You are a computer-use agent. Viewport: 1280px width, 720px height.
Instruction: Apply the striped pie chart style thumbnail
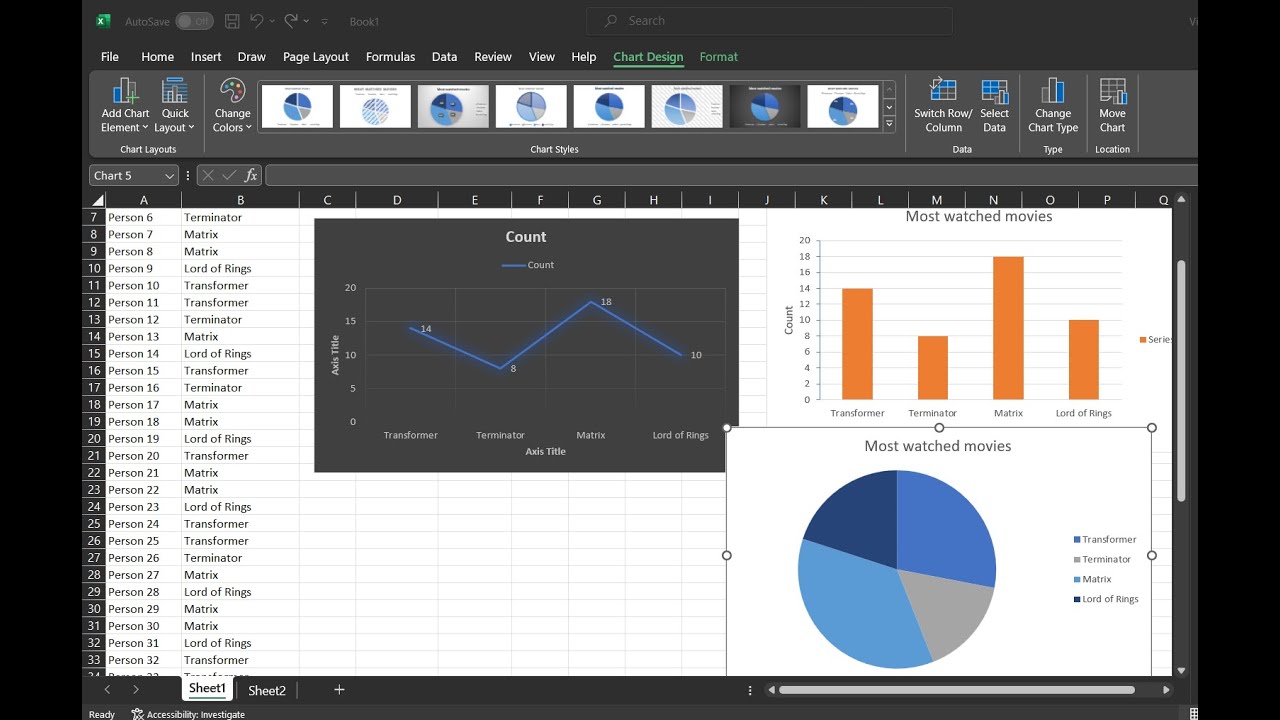point(375,106)
